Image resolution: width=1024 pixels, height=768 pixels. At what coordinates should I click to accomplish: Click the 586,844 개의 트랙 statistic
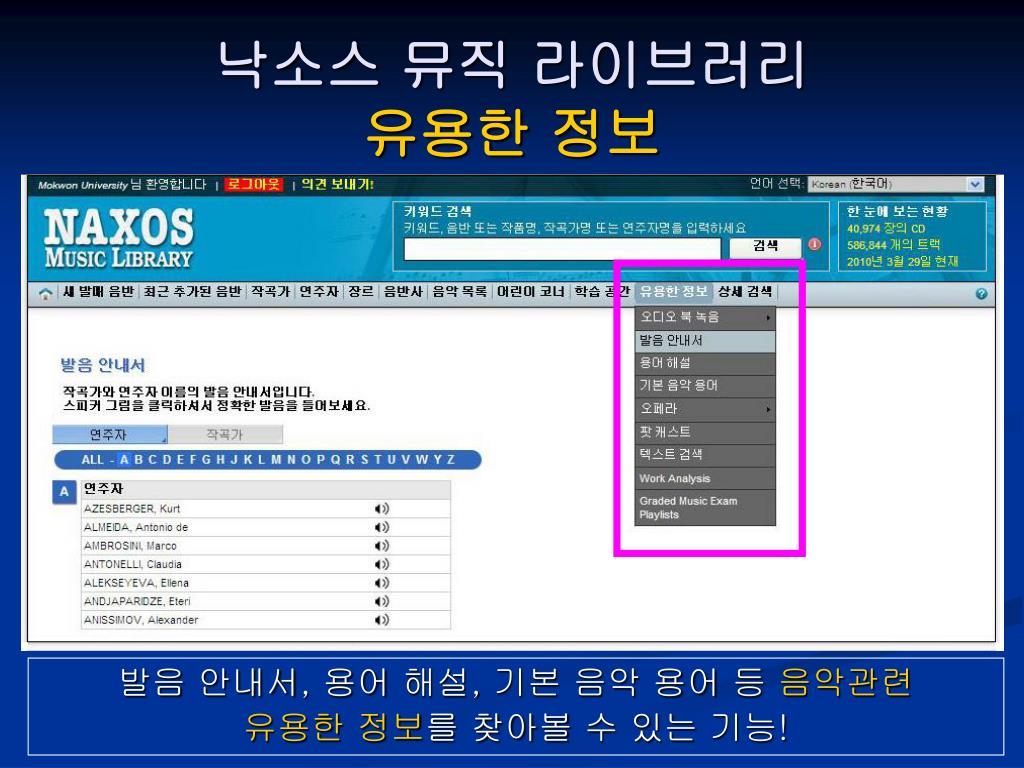click(x=893, y=245)
